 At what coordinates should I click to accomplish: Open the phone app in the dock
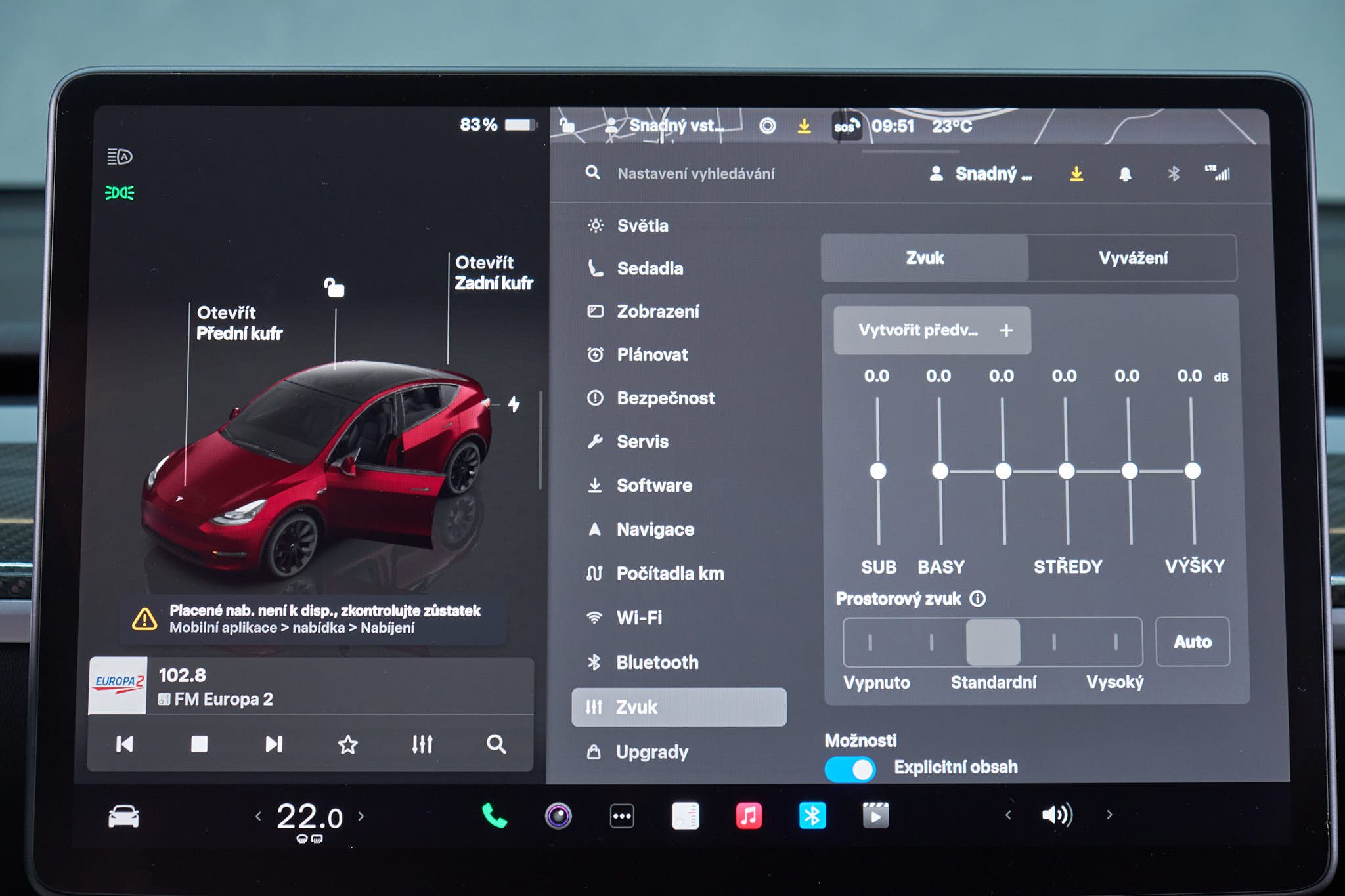[494, 816]
